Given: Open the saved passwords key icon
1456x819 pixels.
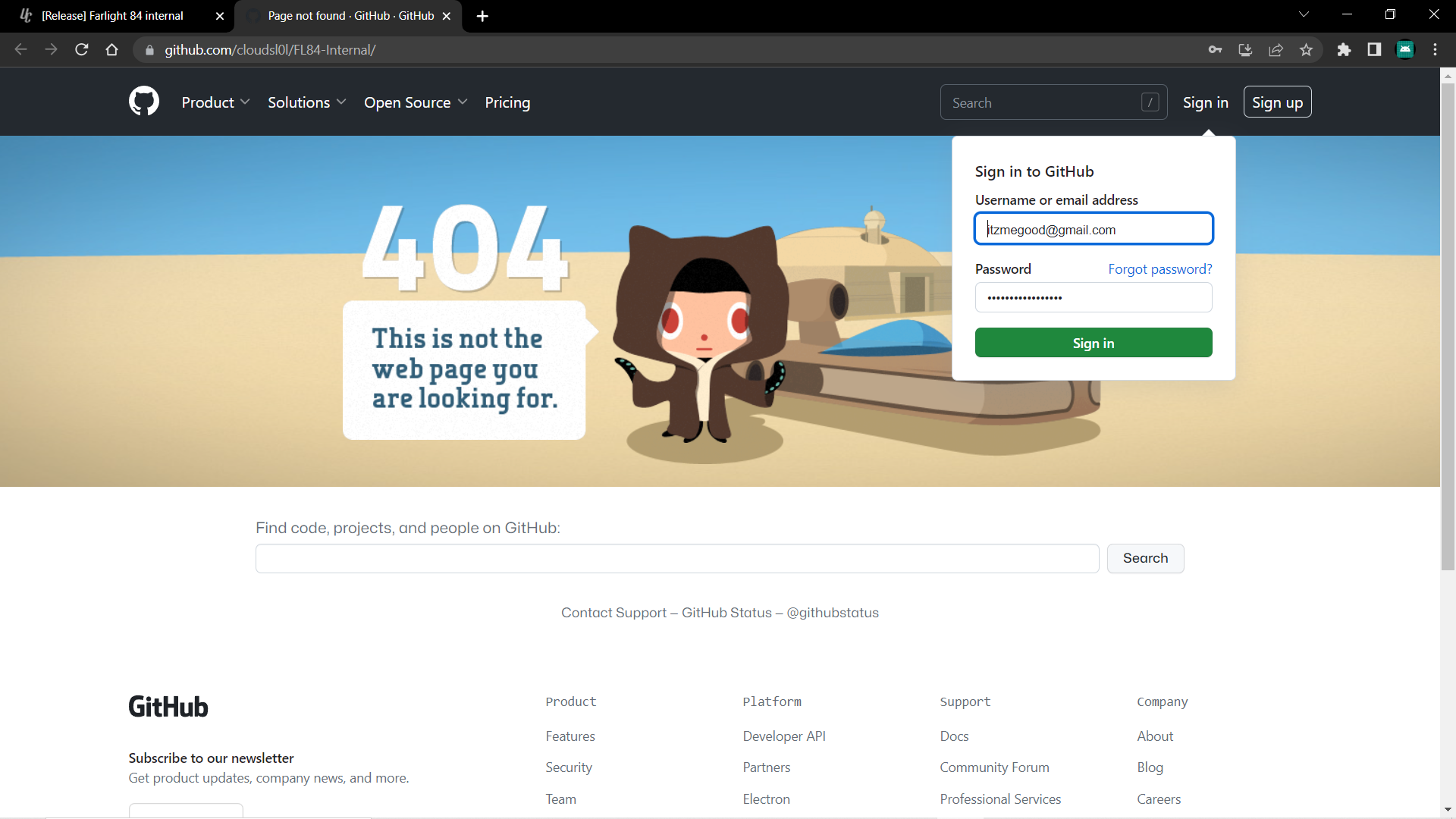Looking at the screenshot, I should [x=1215, y=50].
